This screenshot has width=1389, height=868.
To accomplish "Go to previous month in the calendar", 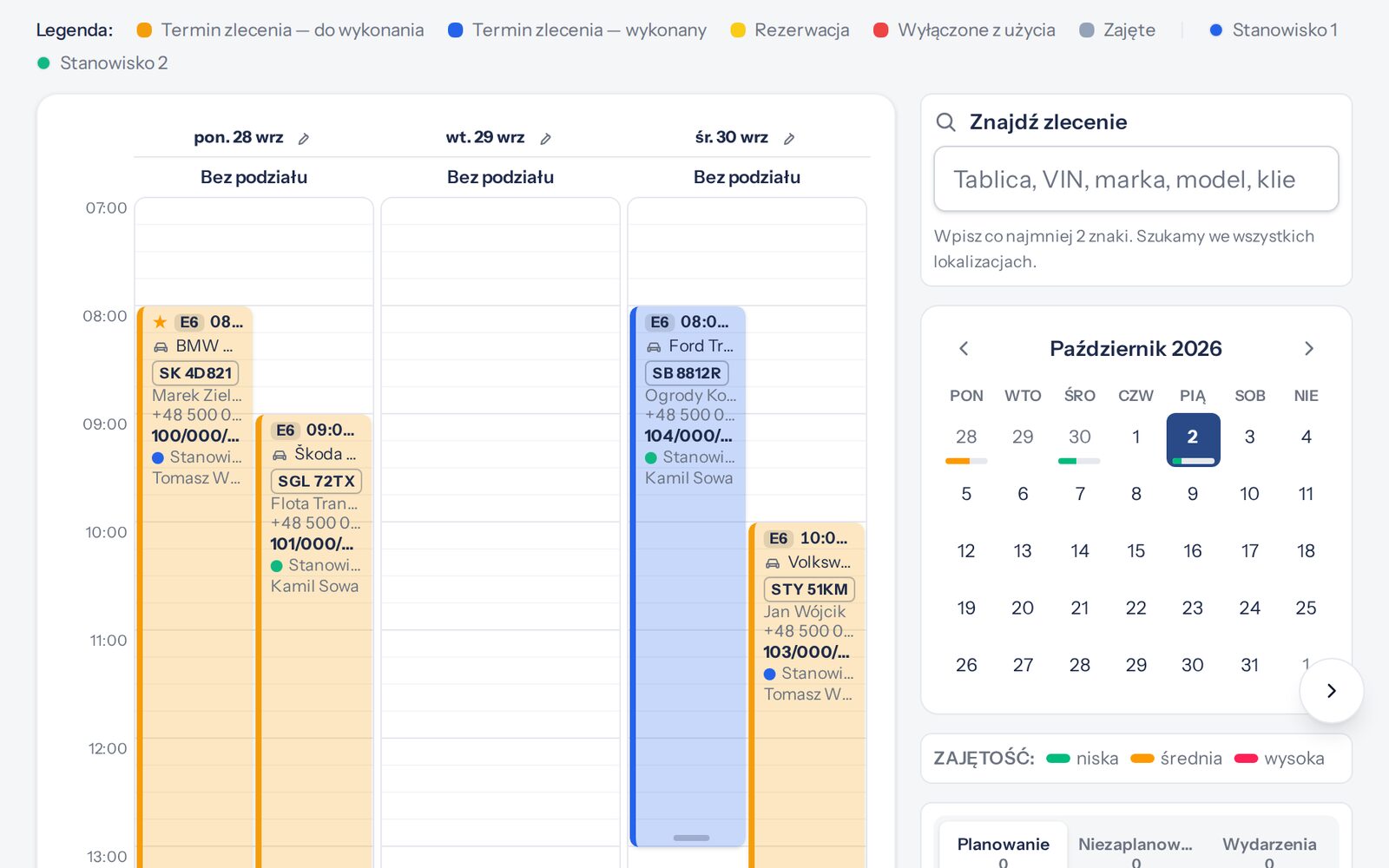I will tap(964, 349).
